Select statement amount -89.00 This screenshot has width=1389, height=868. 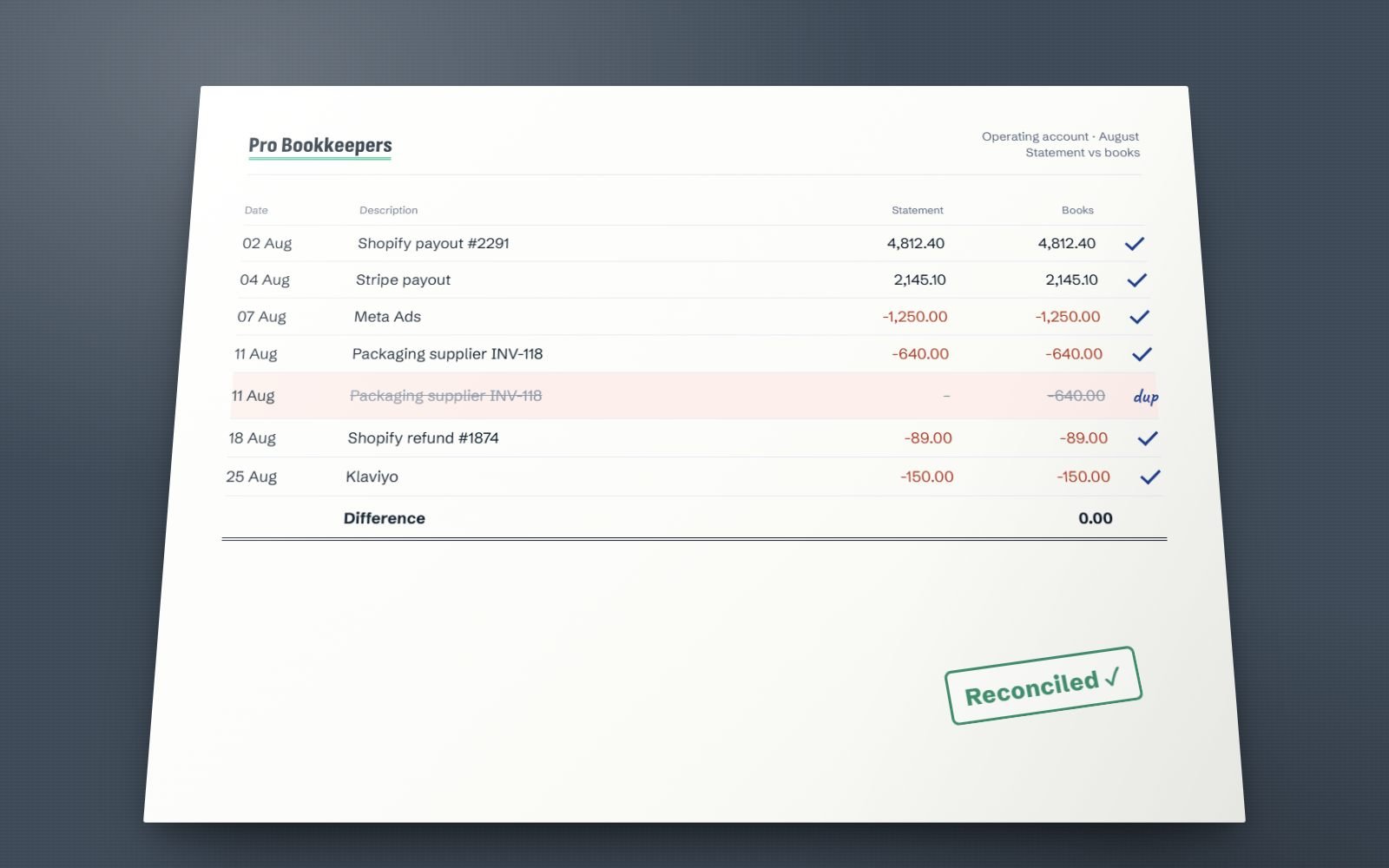(928, 438)
